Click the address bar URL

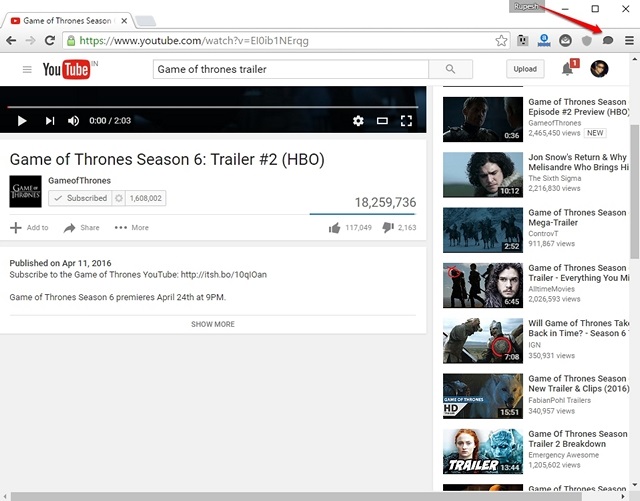[x=193, y=40]
